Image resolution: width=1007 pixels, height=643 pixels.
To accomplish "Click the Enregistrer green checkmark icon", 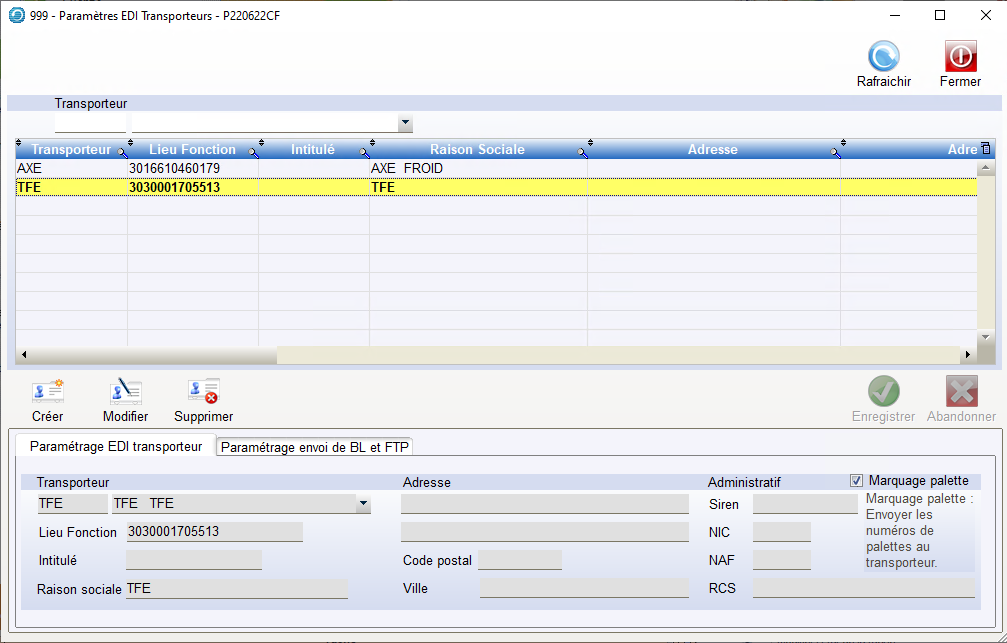I will pos(883,391).
